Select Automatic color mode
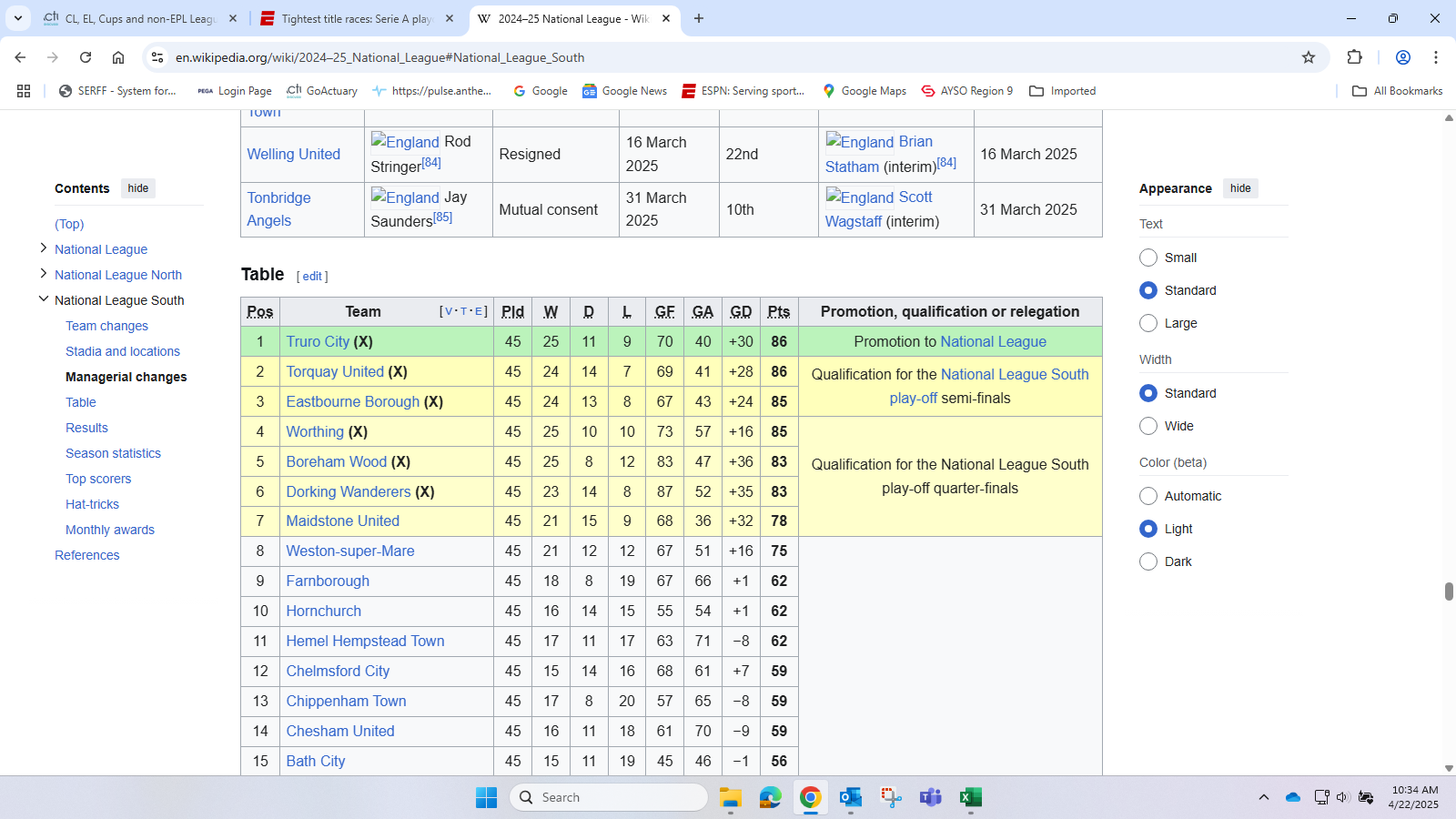 pyautogui.click(x=1148, y=496)
